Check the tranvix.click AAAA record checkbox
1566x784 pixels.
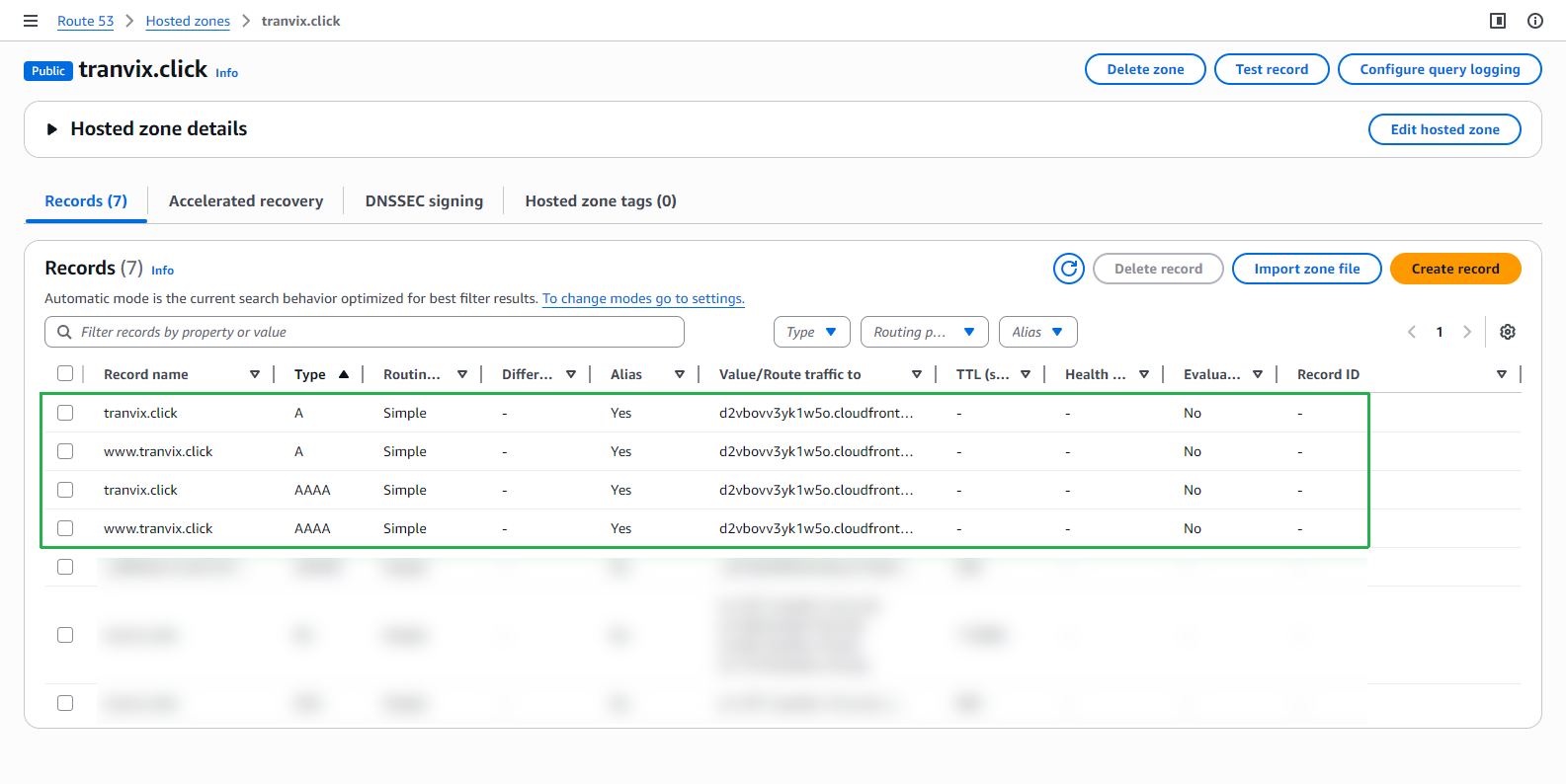point(65,490)
